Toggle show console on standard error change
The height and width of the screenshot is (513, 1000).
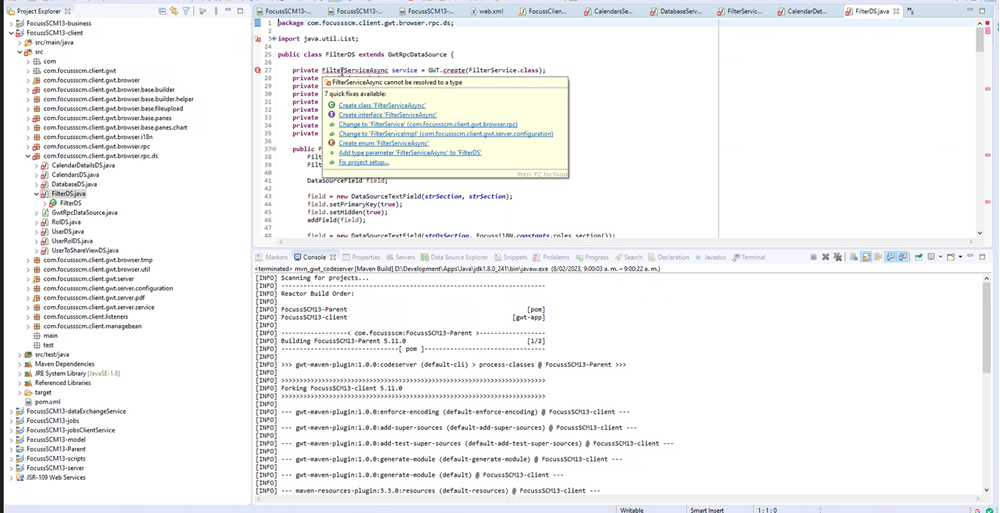902,257
